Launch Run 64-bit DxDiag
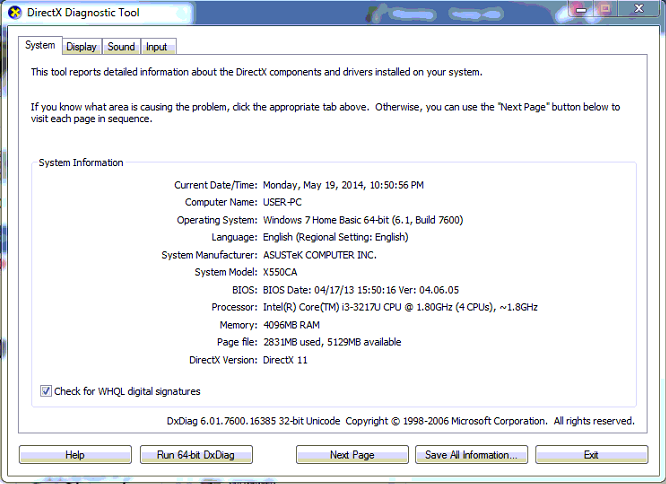This screenshot has width=666, height=484. (x=196, y=455)
